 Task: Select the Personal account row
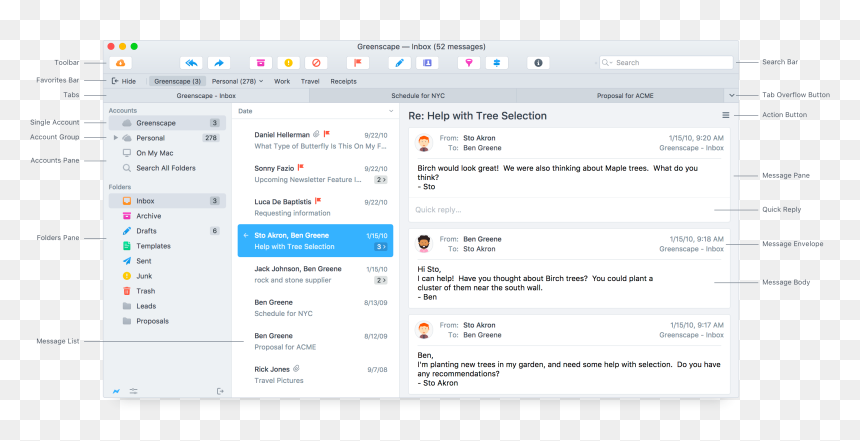pos(167,138)
